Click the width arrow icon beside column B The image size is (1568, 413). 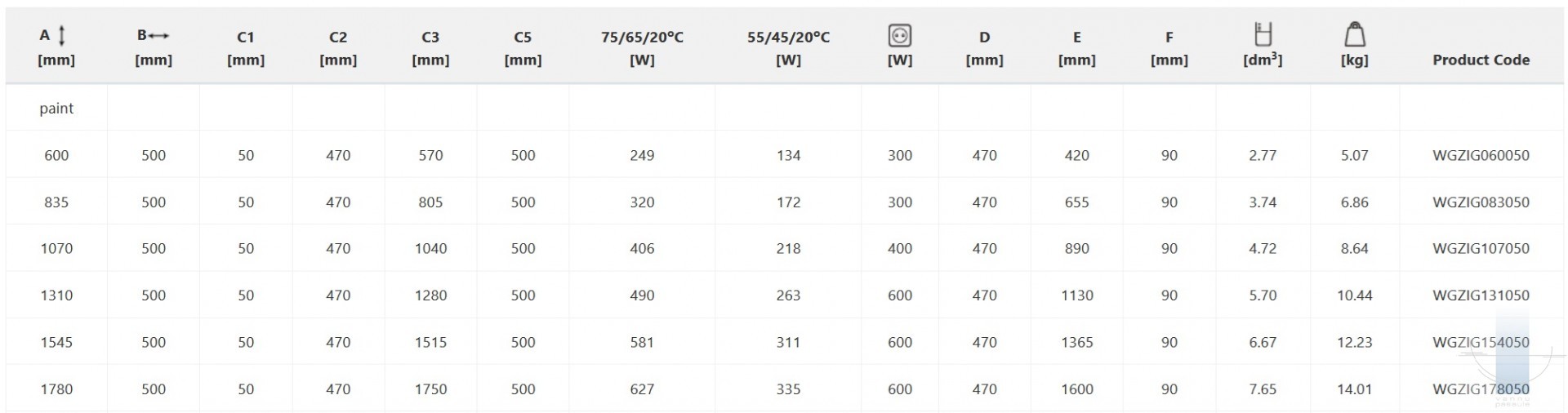(x=159, y=36)
